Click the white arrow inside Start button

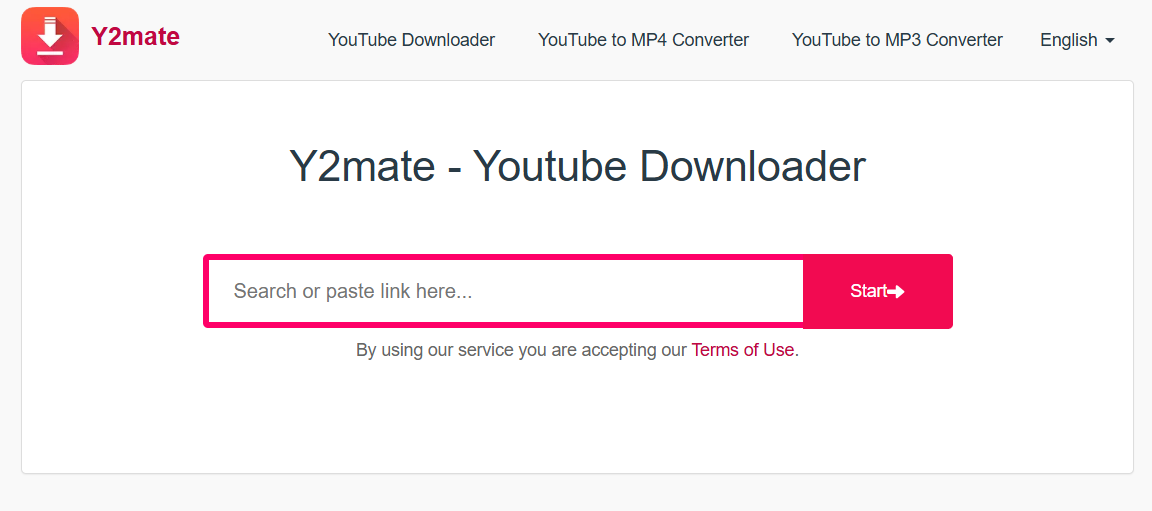pyautogui.click(x=896, y=291)
